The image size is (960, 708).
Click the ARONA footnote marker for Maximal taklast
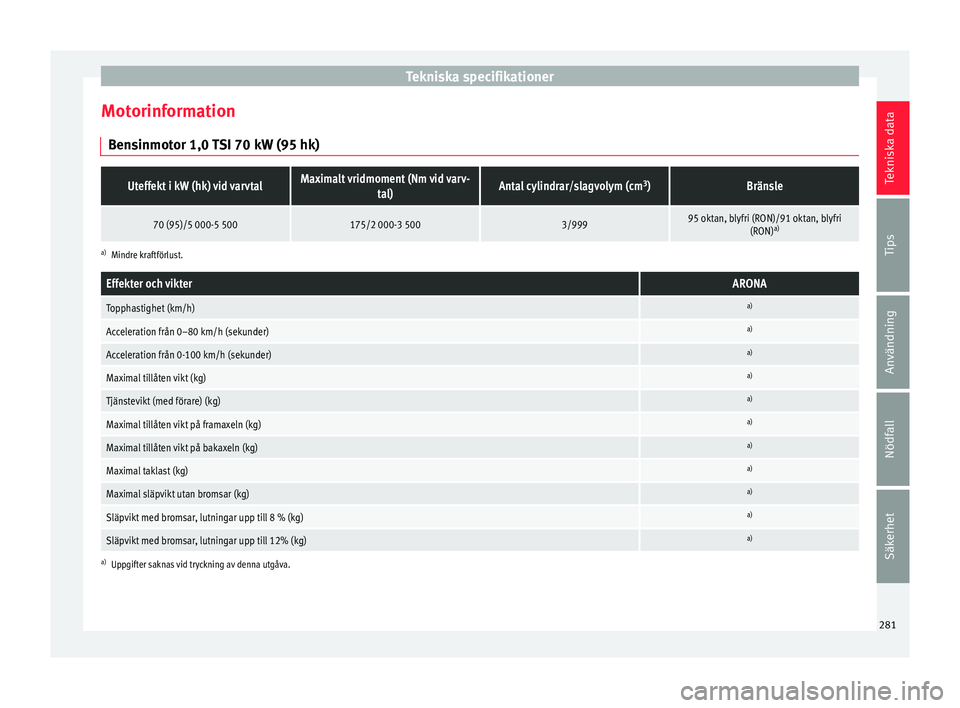click(749, 469)
